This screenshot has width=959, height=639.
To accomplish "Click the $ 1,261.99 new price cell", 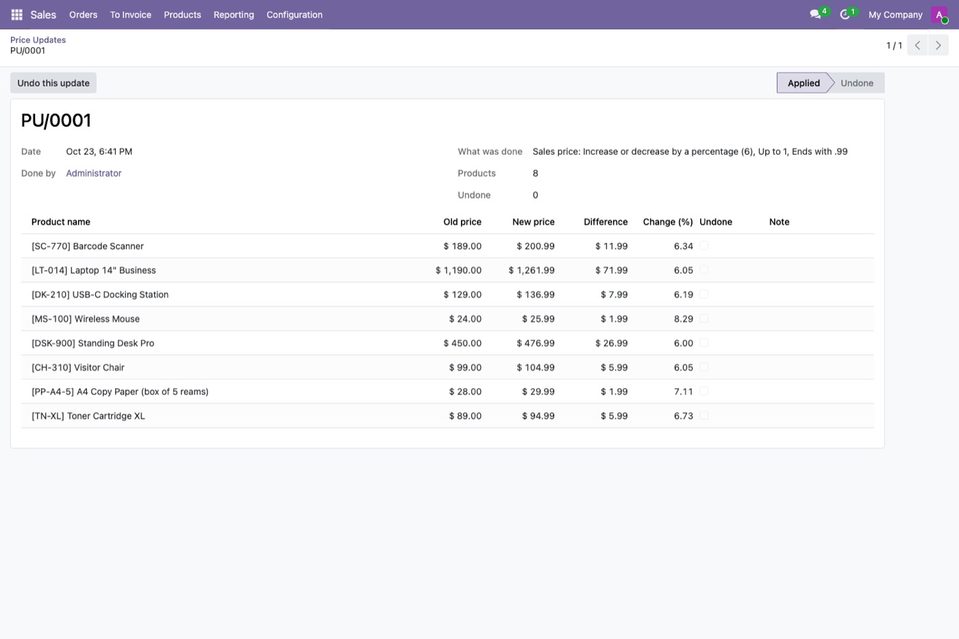I will click(x=531, y=270).
